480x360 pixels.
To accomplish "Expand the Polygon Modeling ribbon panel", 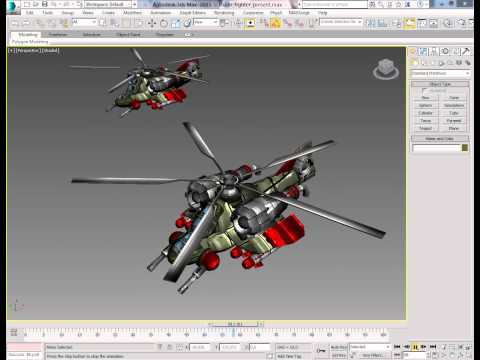I will click(x=30, y=42).
